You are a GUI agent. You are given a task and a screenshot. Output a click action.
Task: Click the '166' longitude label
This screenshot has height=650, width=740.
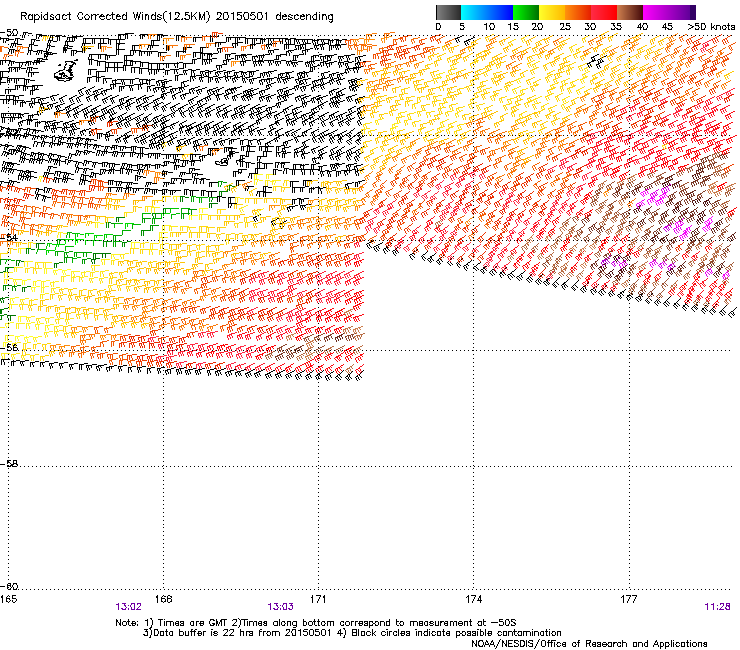[x=163, y=599]
